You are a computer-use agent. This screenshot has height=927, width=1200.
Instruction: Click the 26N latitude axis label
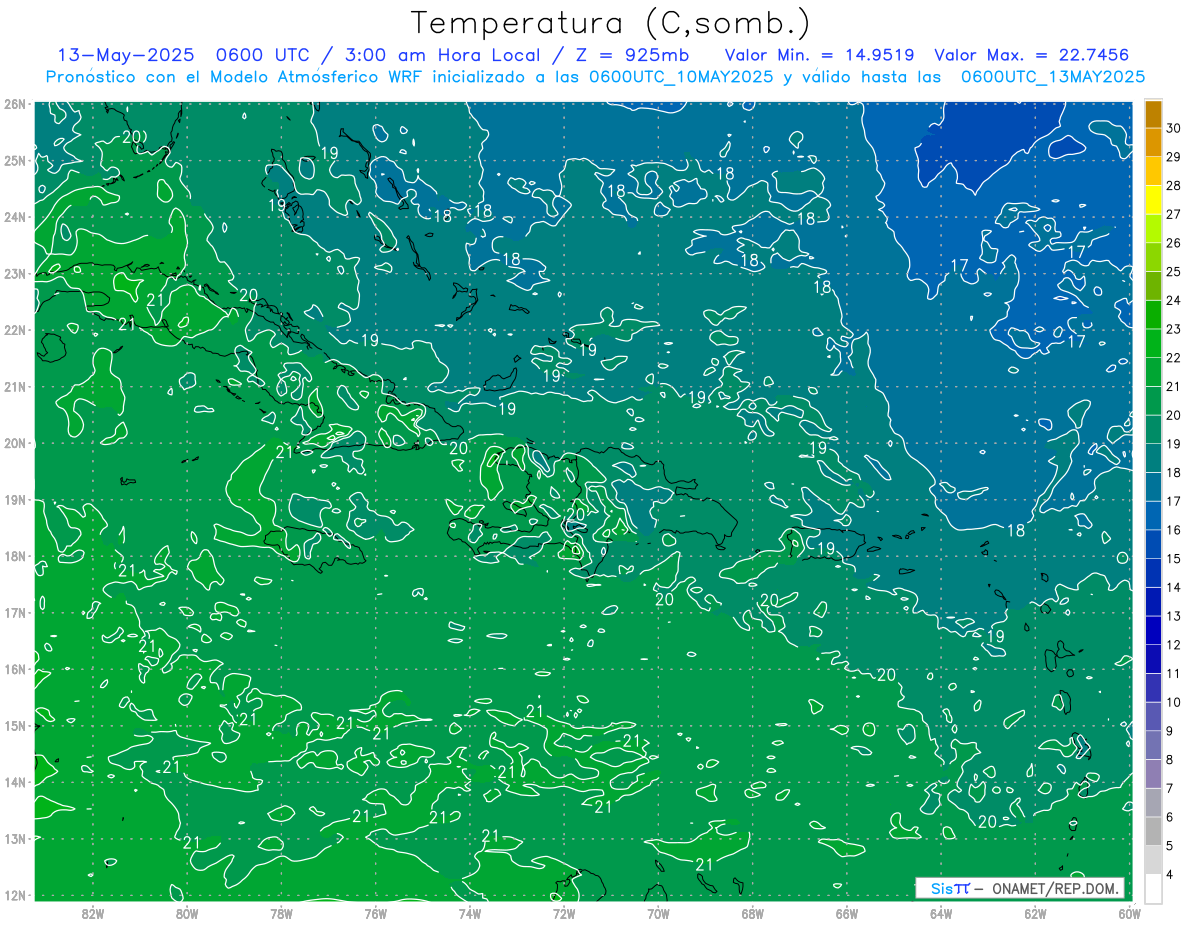[15, 104]
